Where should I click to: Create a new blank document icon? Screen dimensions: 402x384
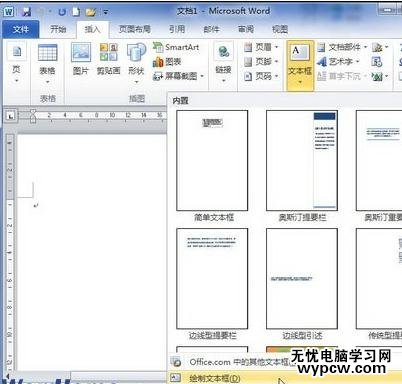tap(76, 12)
